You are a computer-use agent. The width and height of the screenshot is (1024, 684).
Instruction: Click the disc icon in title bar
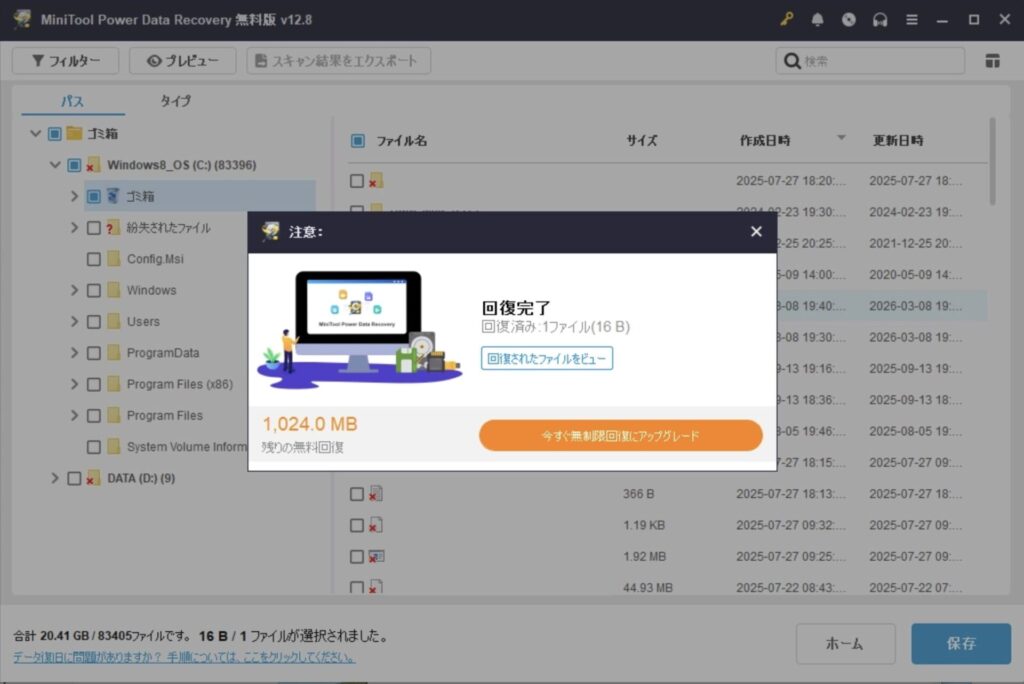click(x=848, y=19)
